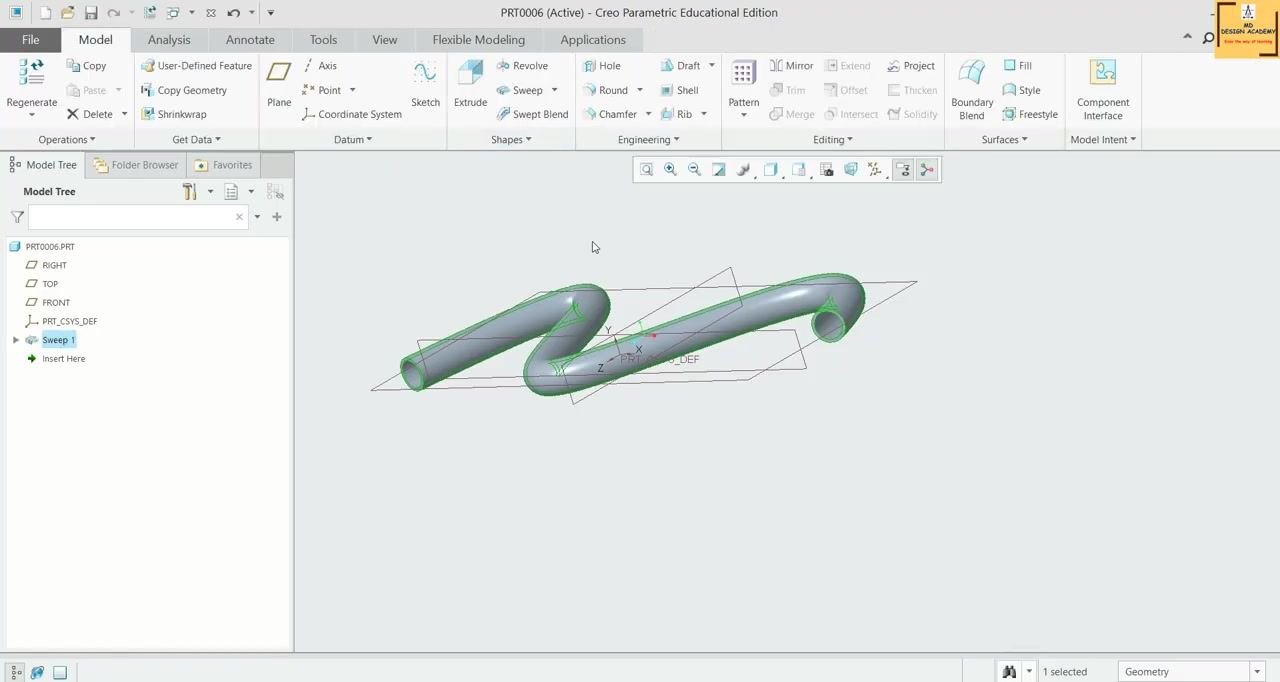Click the Zoom Out icon

coord(694,170)
